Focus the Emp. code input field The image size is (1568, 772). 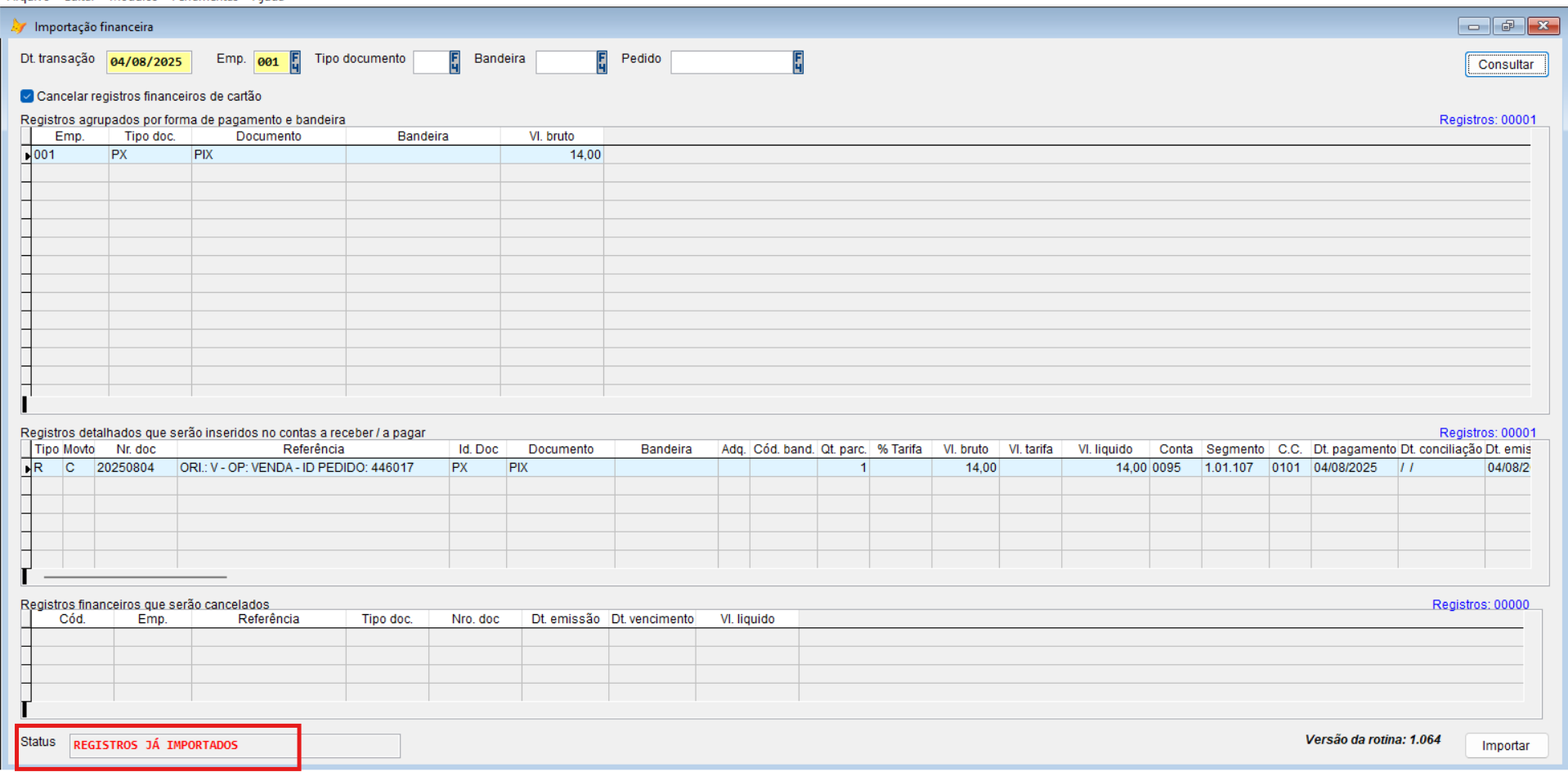[270, 62]
